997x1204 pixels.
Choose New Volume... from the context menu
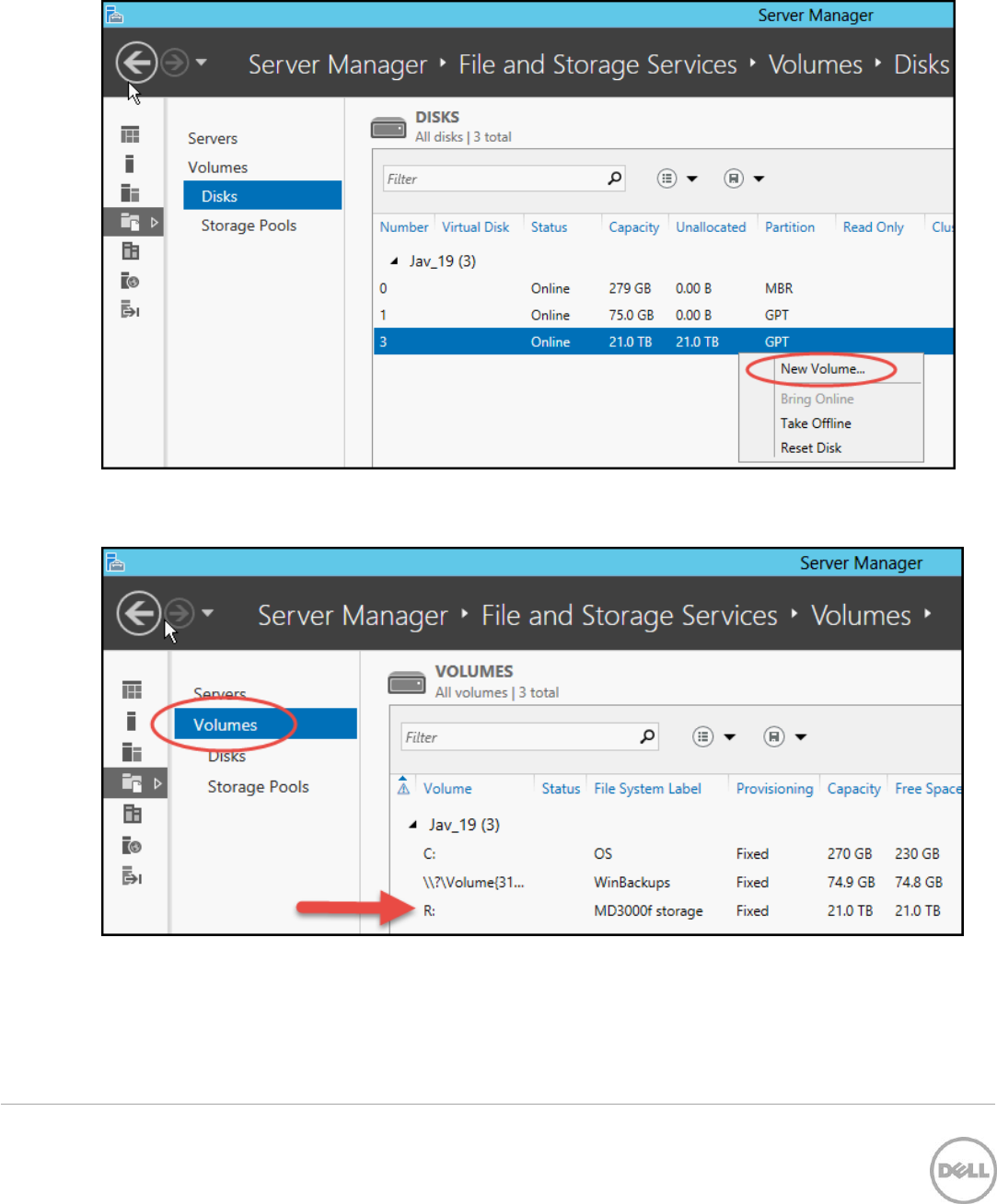[822, 369]
